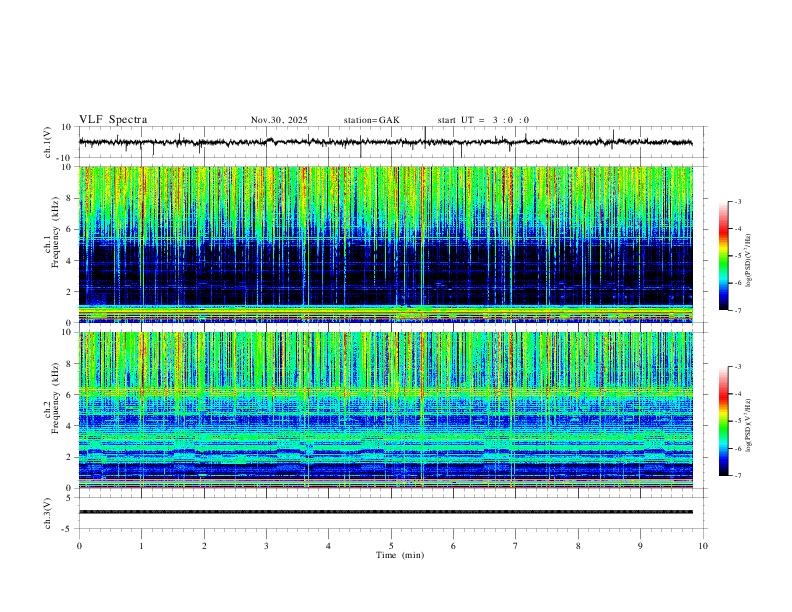Click the '-7' label of lower color bar

(x=737, y=475)
